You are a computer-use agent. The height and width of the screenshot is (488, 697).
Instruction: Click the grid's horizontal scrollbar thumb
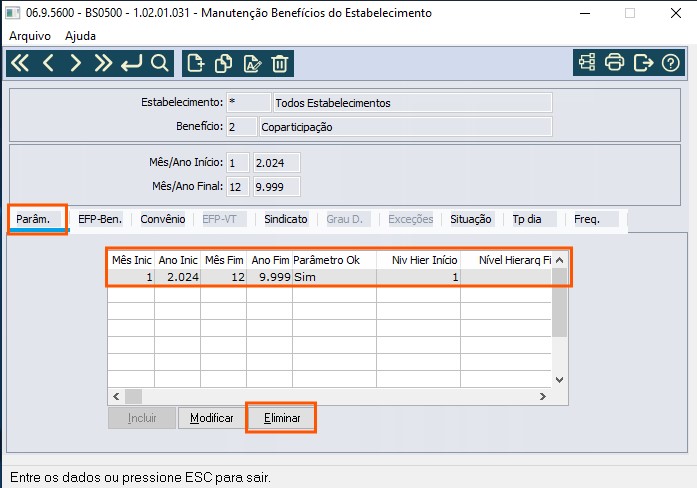coord(133,396)
